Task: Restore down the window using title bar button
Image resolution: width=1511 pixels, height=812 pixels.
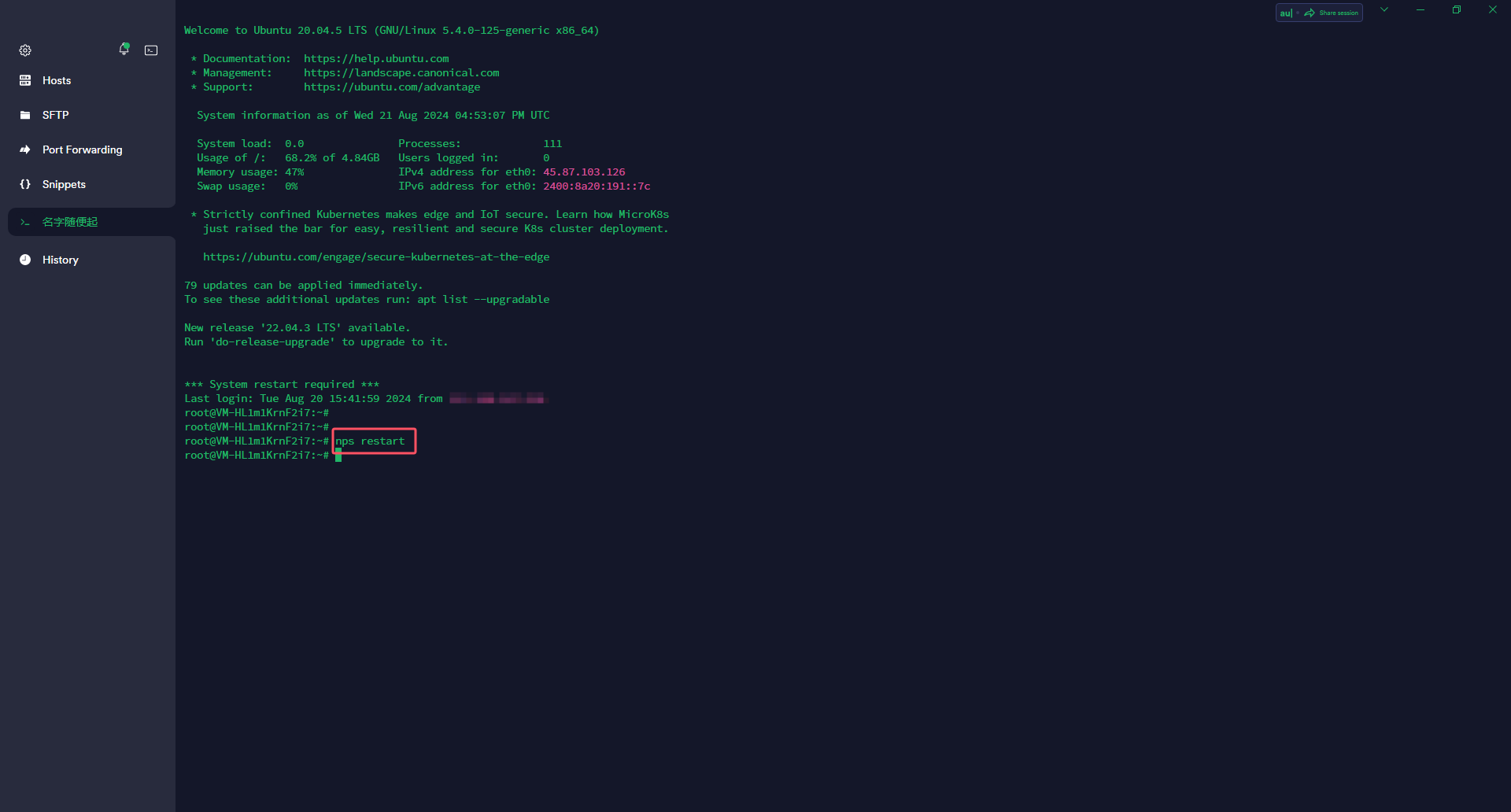Action: click(x=1456, y=9)
